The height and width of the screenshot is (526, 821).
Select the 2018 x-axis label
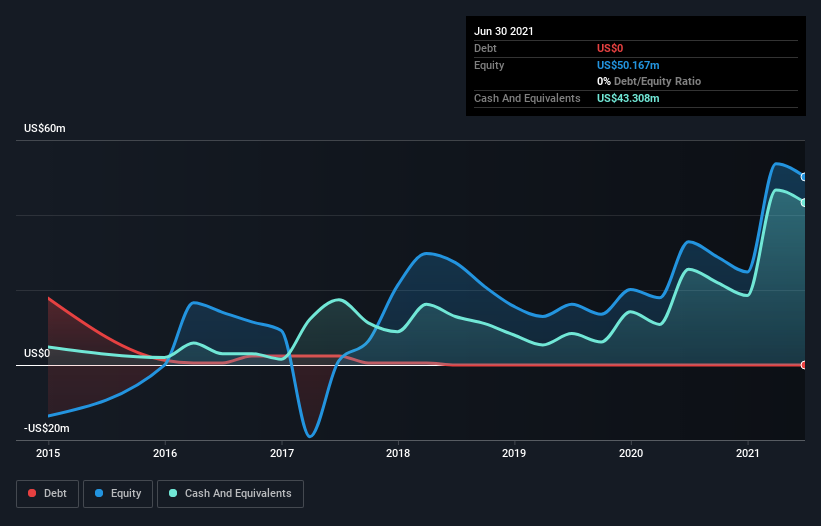click(398, 454)
